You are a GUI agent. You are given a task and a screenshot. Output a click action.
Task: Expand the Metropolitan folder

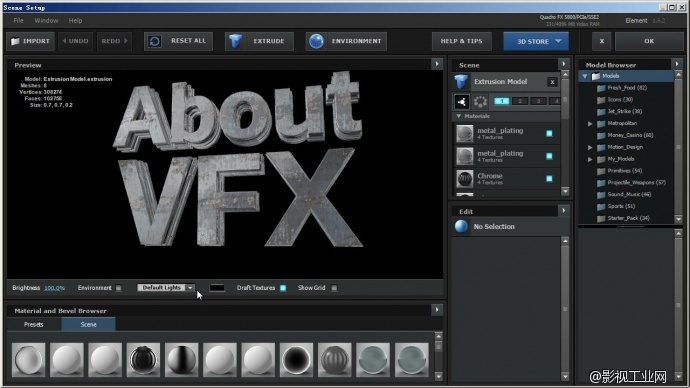590,124
